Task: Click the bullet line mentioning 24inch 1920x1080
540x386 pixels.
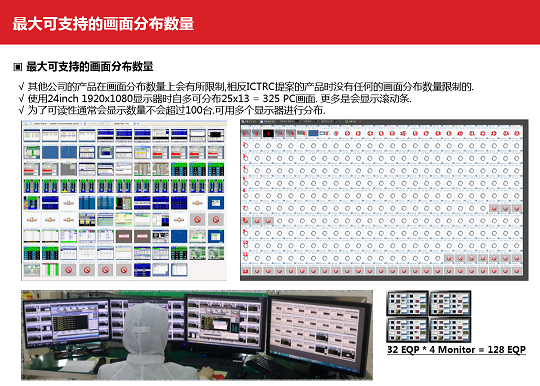Action: coord(219,98)
